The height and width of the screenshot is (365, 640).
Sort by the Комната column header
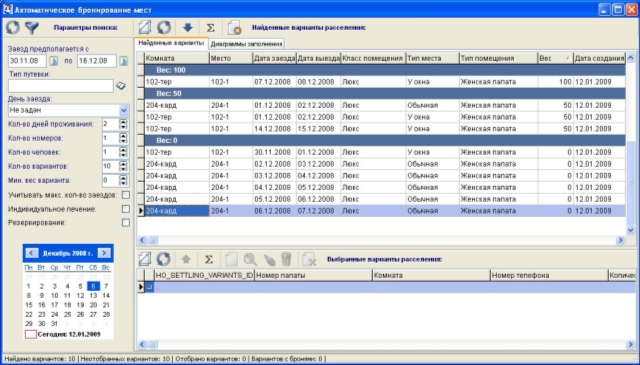click(x=177, y=58)
